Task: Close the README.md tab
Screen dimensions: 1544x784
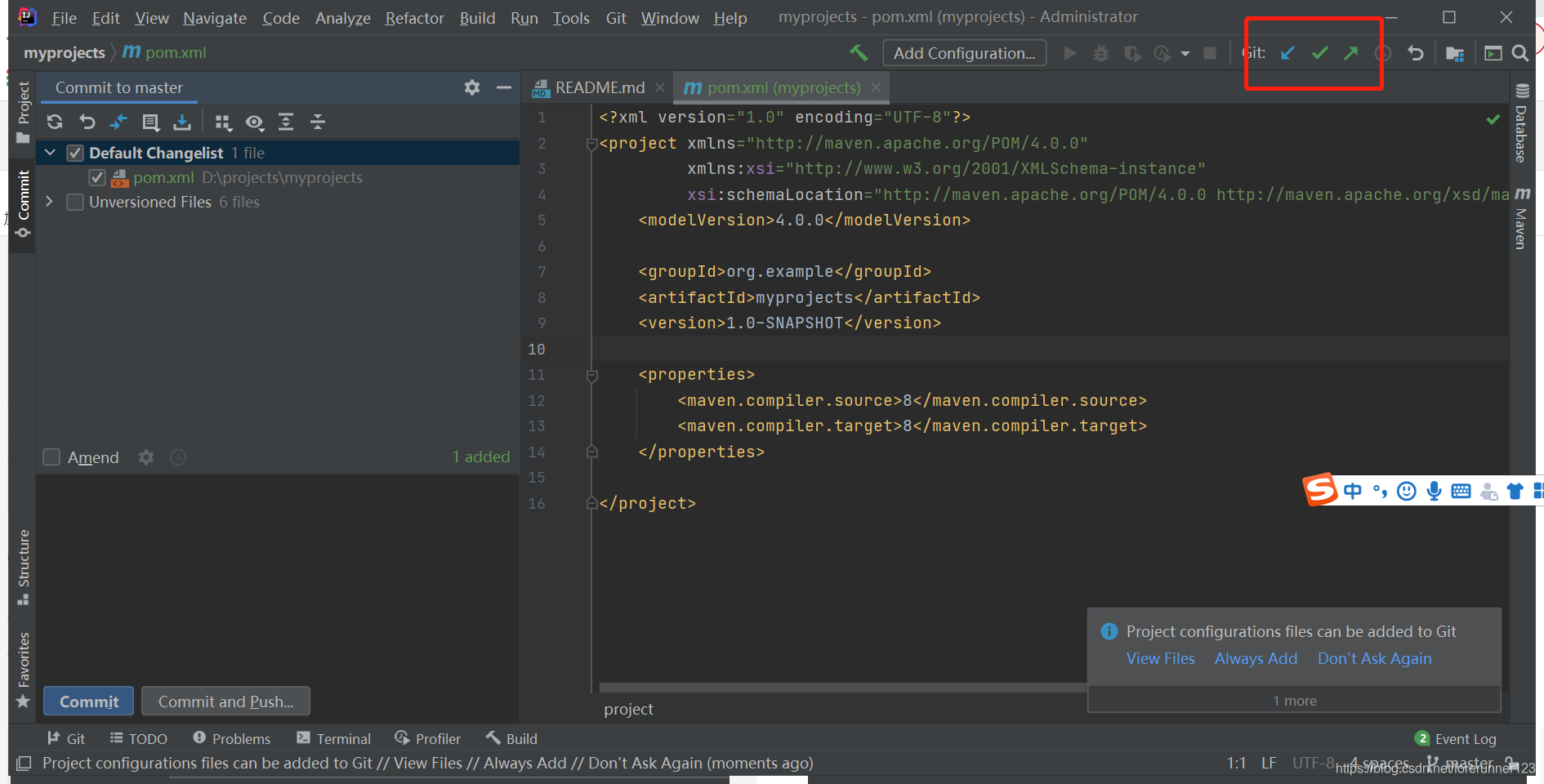Action: tap(660, 87)
